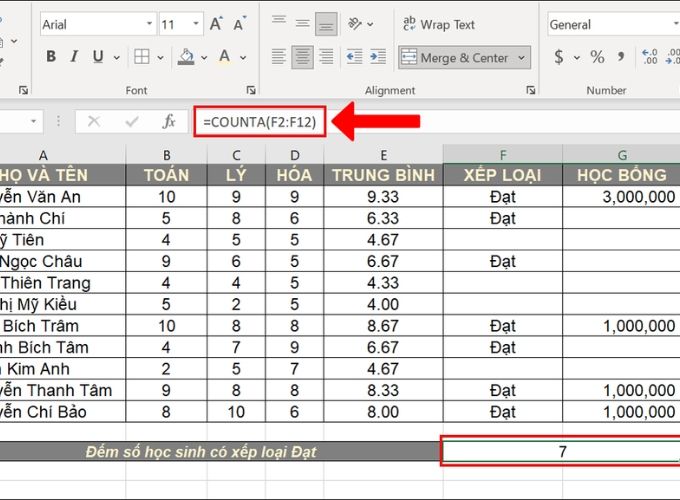This screenshot has height=500, width=680.
Task: Click the Decrease Decimal icon
Action: point(672,57)
